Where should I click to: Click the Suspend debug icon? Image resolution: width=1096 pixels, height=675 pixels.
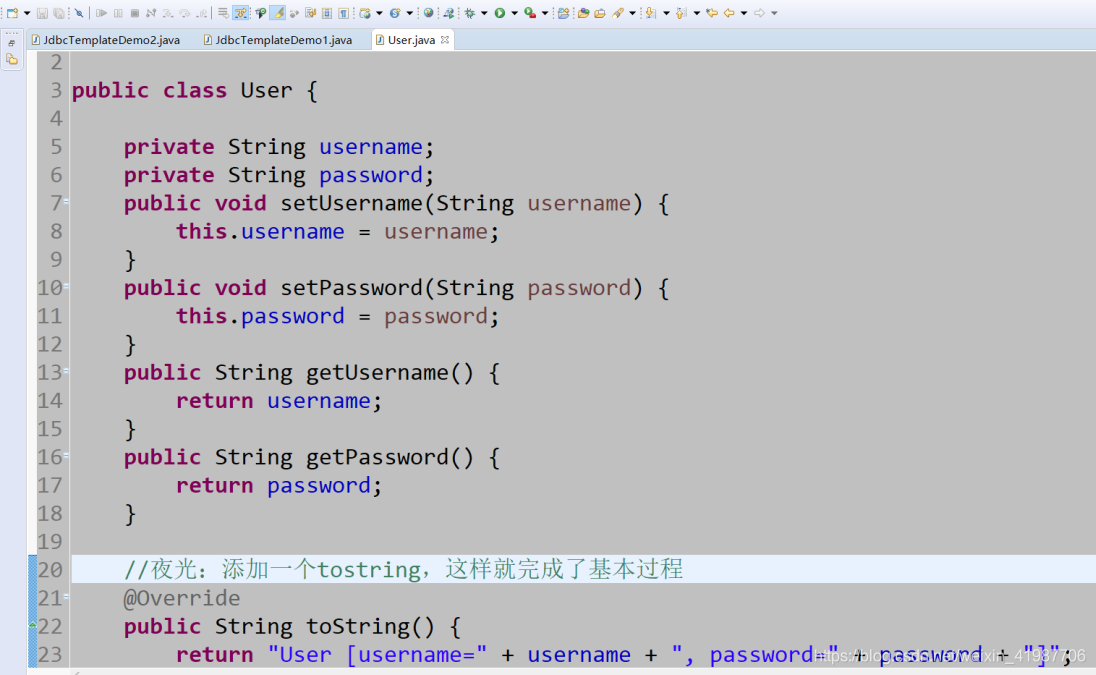point(118,13)
